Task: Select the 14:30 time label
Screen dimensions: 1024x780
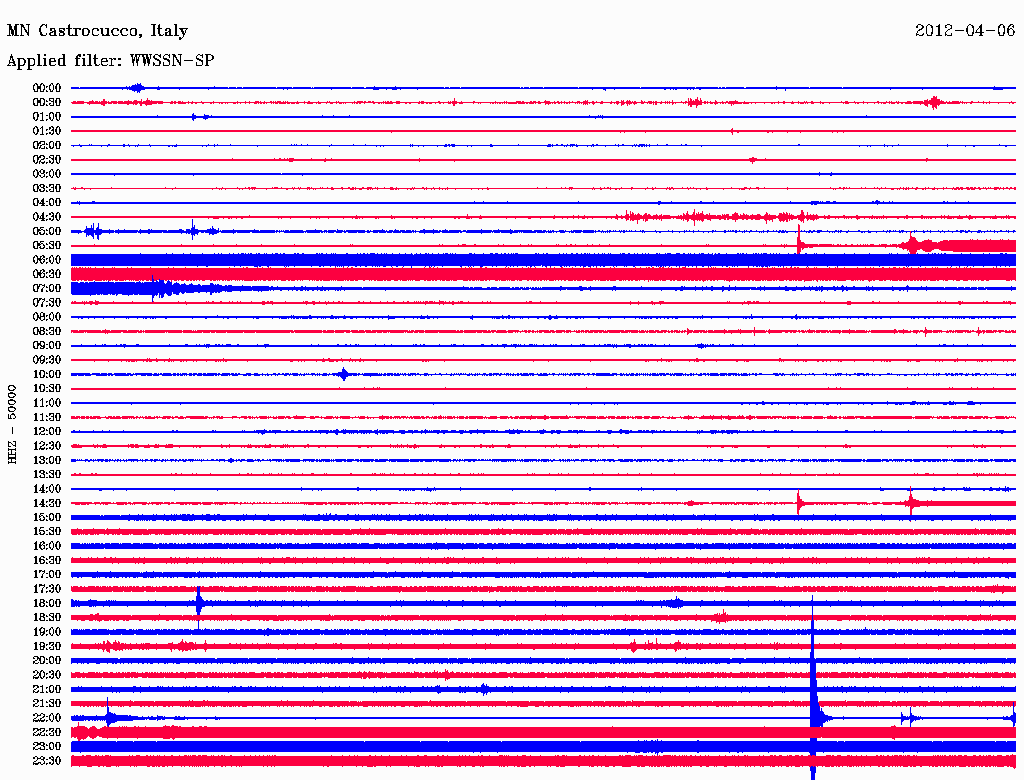Action: point(47,503)
